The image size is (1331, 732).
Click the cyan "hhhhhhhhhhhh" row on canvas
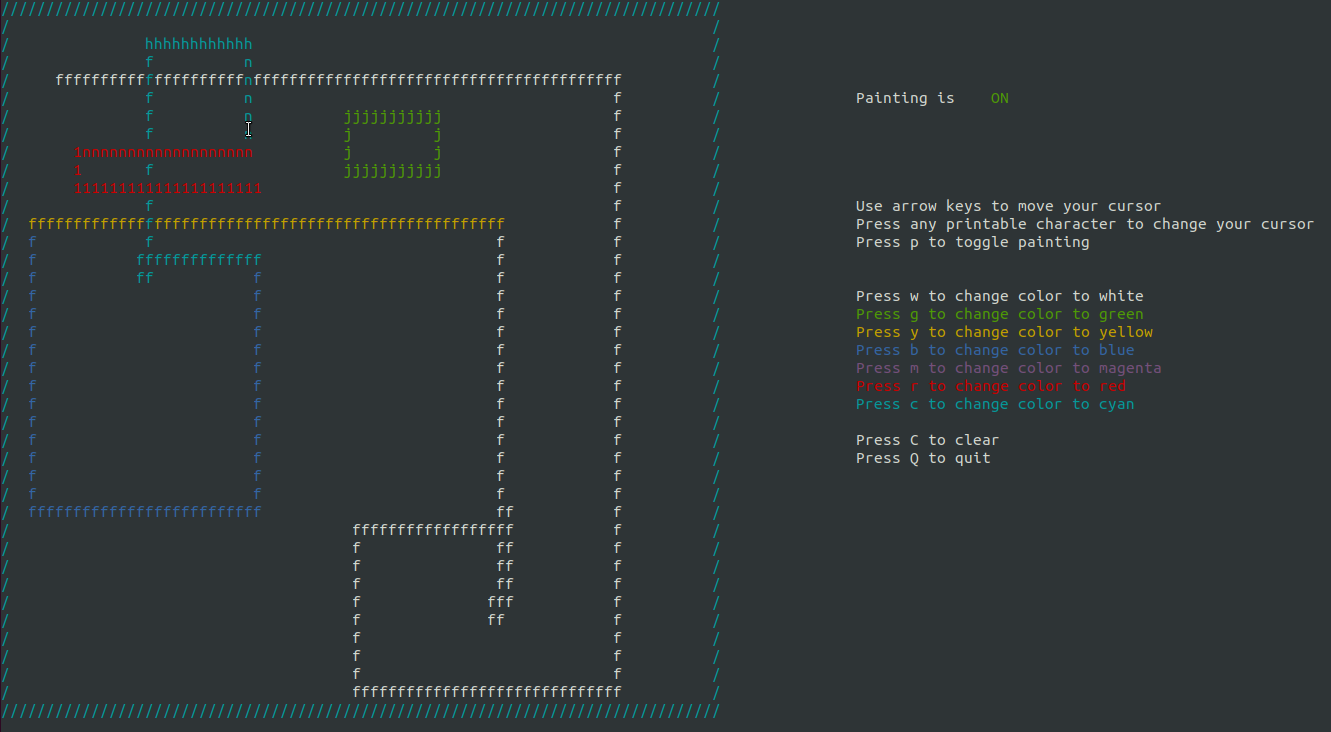(x=199, y=44)
